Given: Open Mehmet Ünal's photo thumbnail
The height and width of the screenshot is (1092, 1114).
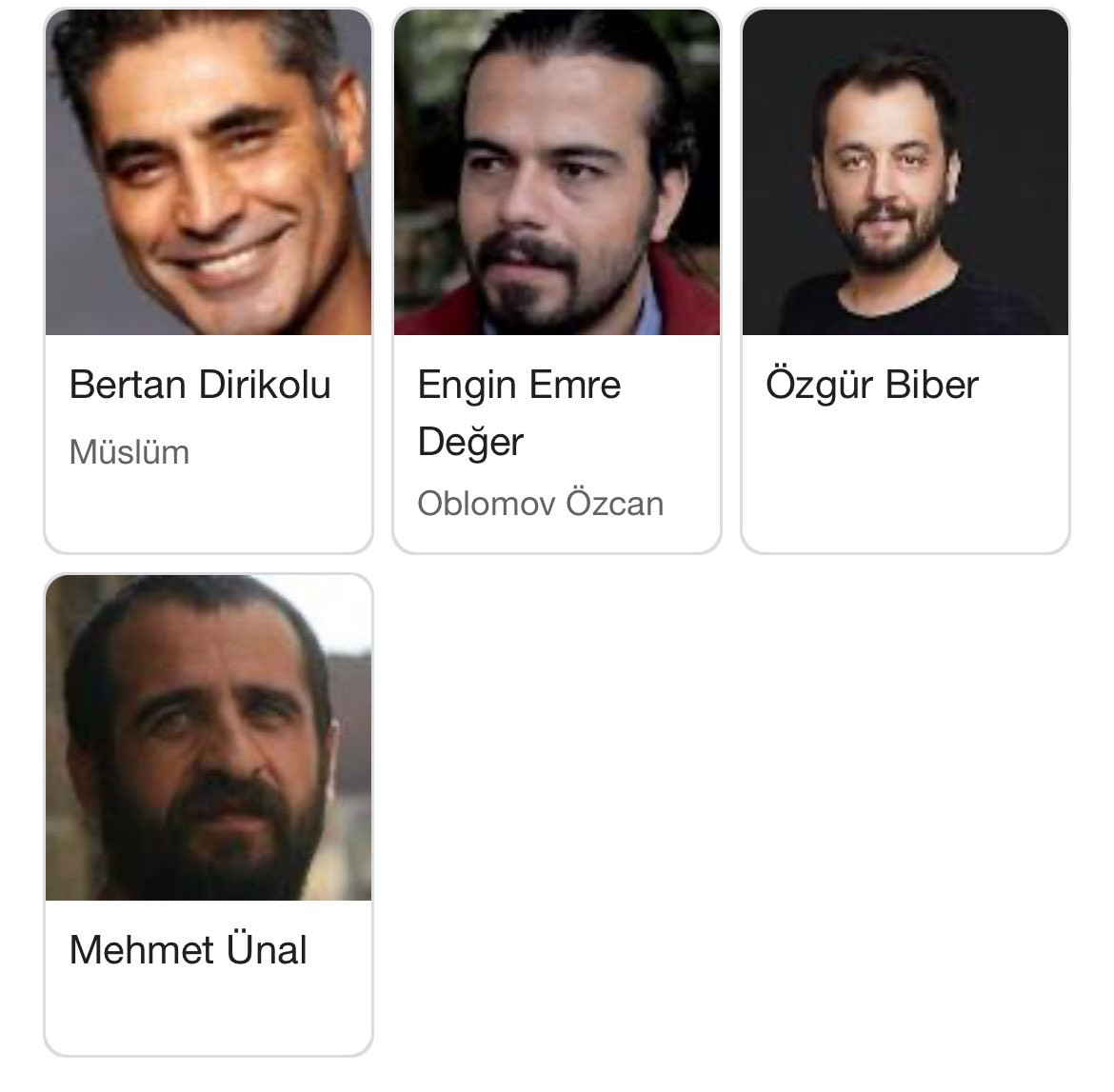Looking at the screenshot, I should coord(209,738).
